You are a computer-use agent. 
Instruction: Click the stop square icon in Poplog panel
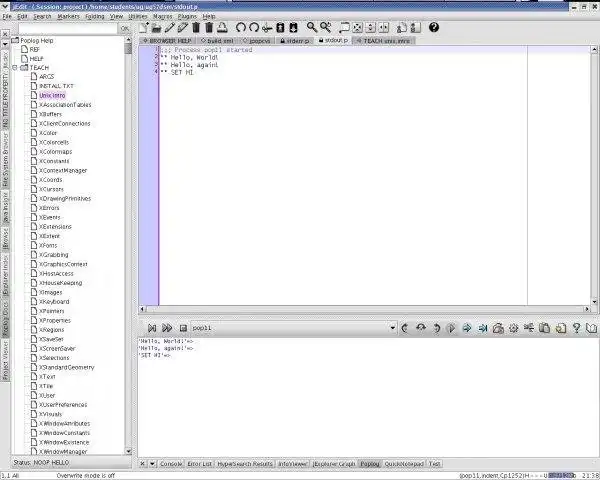(183, 328)
